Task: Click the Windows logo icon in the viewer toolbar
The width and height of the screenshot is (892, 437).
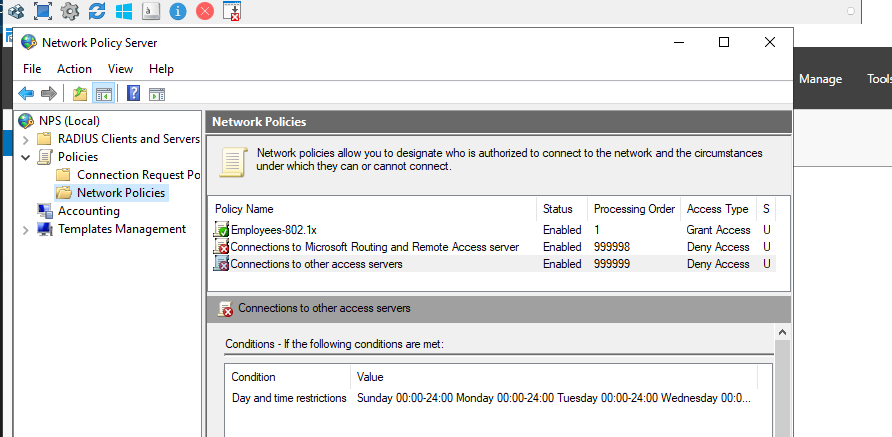Action: tap(123, 11)
